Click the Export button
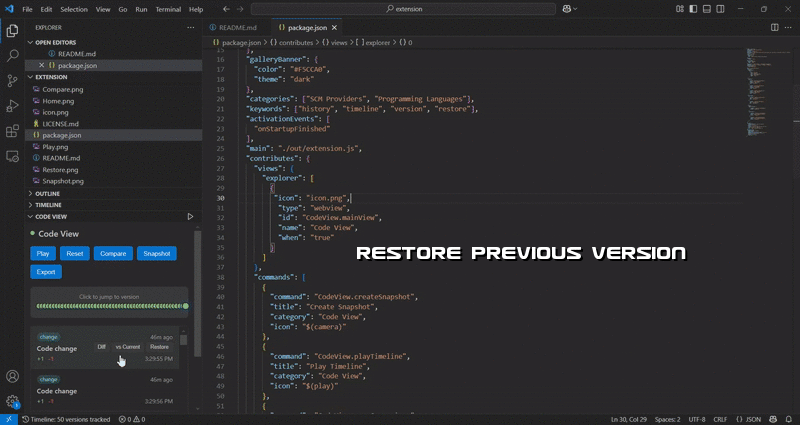 46,272
